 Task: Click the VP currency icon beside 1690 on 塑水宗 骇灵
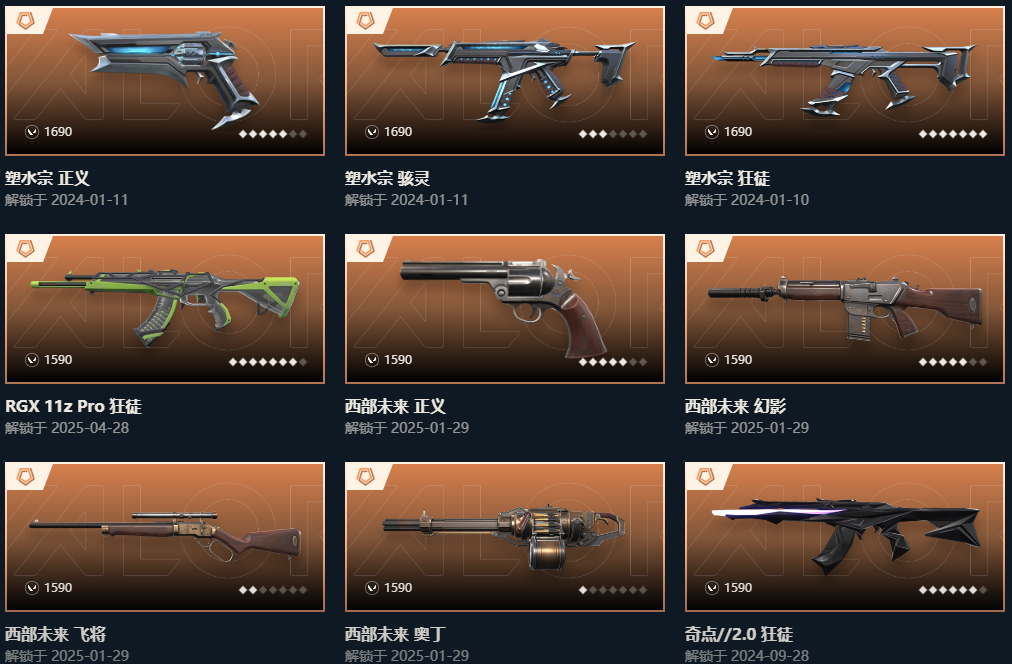point(372,132)
